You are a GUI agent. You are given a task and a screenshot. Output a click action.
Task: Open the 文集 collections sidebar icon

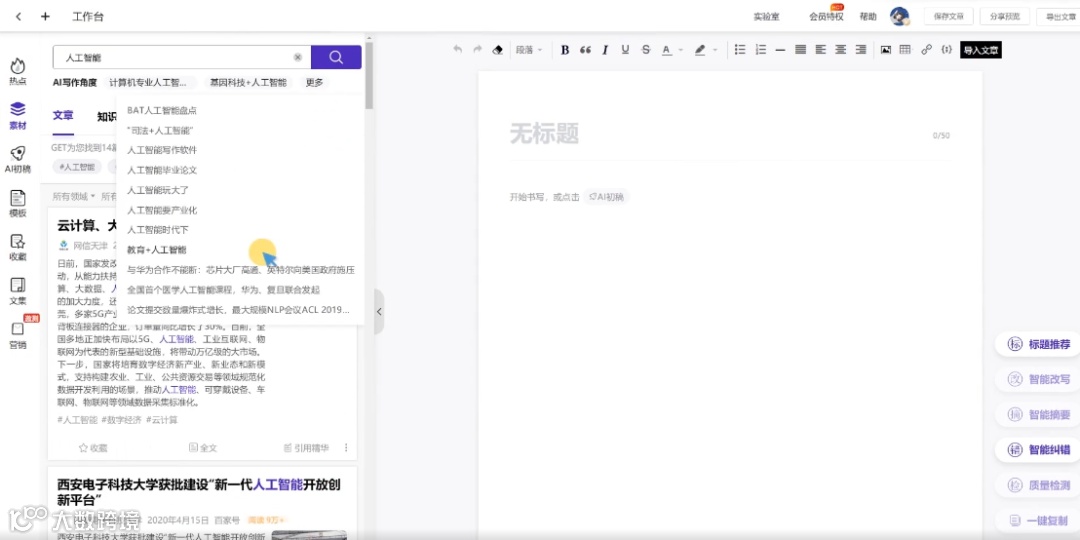[18, 292]
